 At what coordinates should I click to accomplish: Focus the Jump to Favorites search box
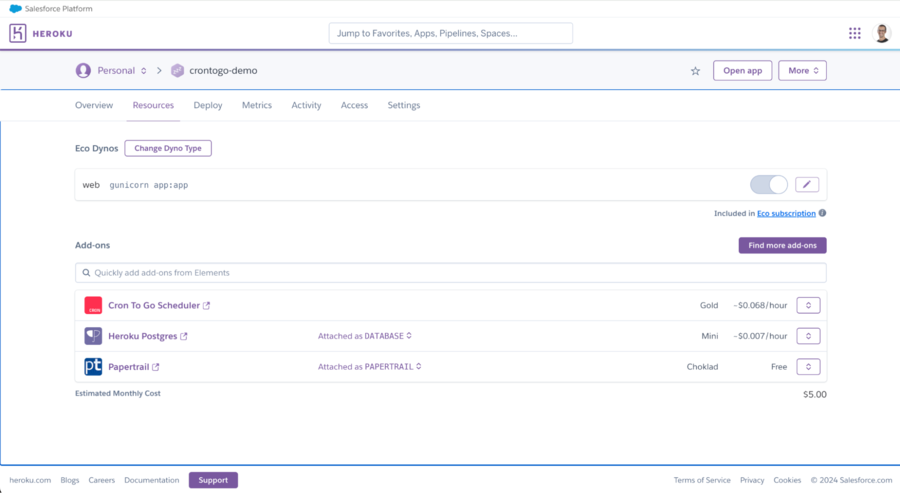451,33
